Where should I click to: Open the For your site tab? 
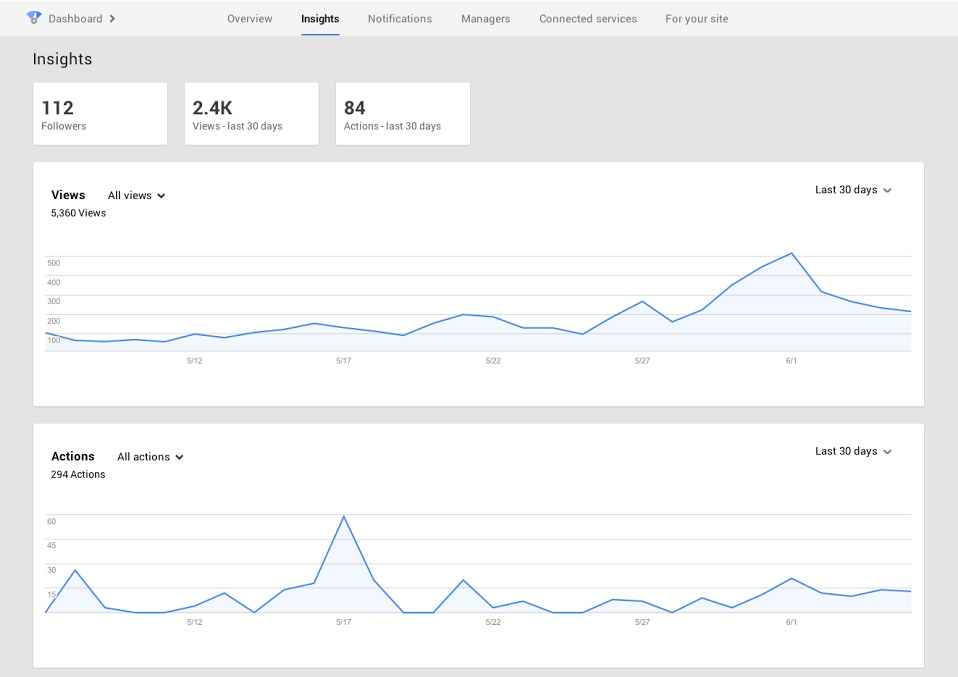pyautogui.click(x=696, y=19)
